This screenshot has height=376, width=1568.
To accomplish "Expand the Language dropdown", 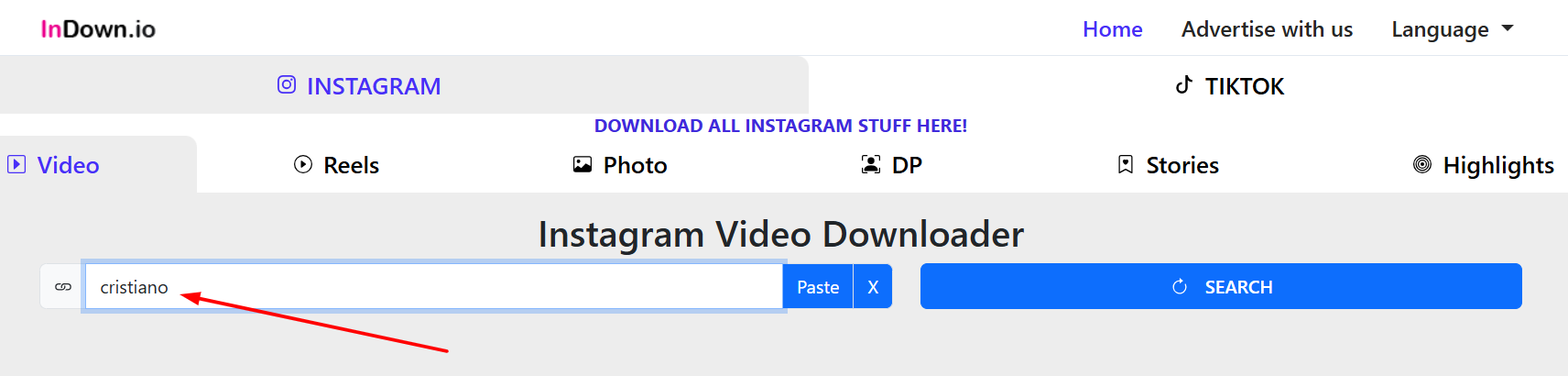I will point(1452,29).
